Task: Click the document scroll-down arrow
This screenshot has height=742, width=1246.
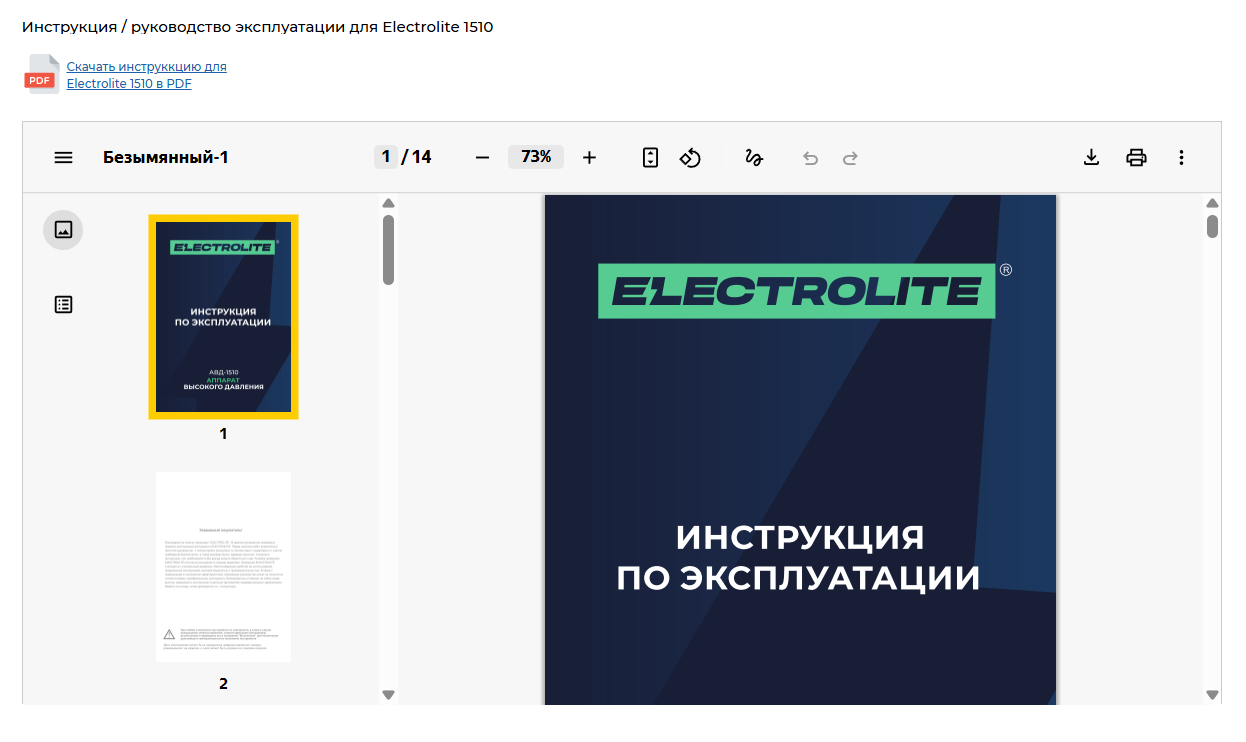Action: tap(1213, 695)
